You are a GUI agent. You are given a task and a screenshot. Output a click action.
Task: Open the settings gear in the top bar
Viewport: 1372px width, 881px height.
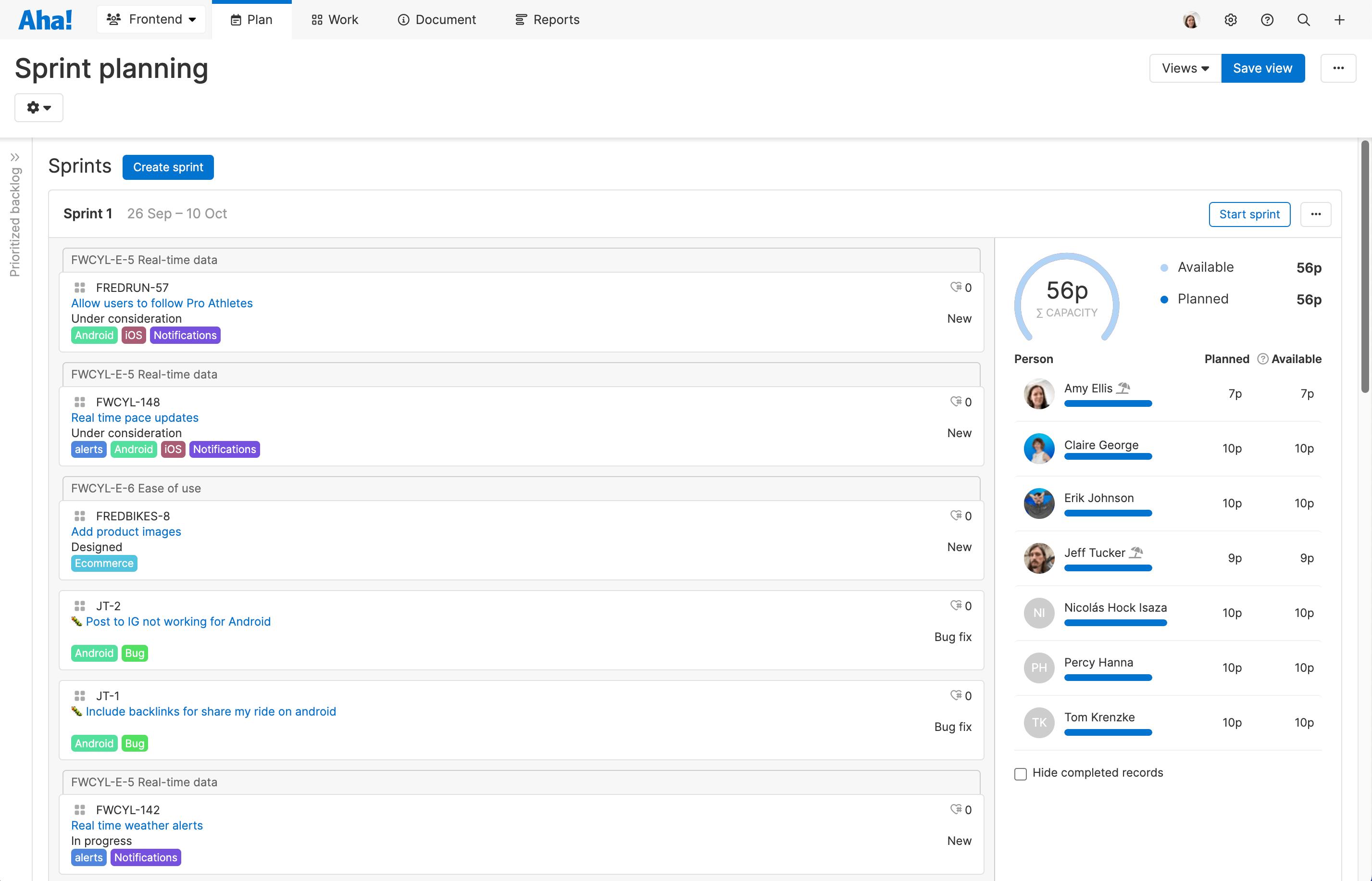1230,19
